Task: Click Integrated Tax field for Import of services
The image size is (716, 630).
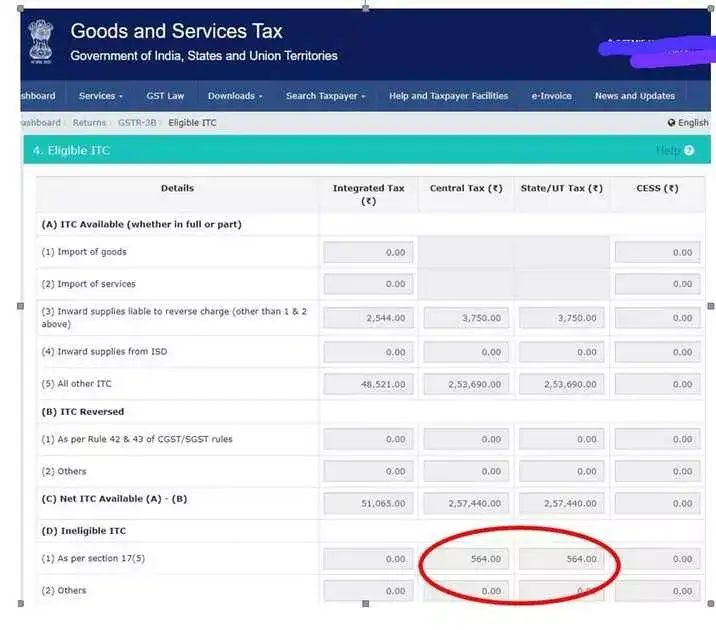Action: click(x=368, y=284)
